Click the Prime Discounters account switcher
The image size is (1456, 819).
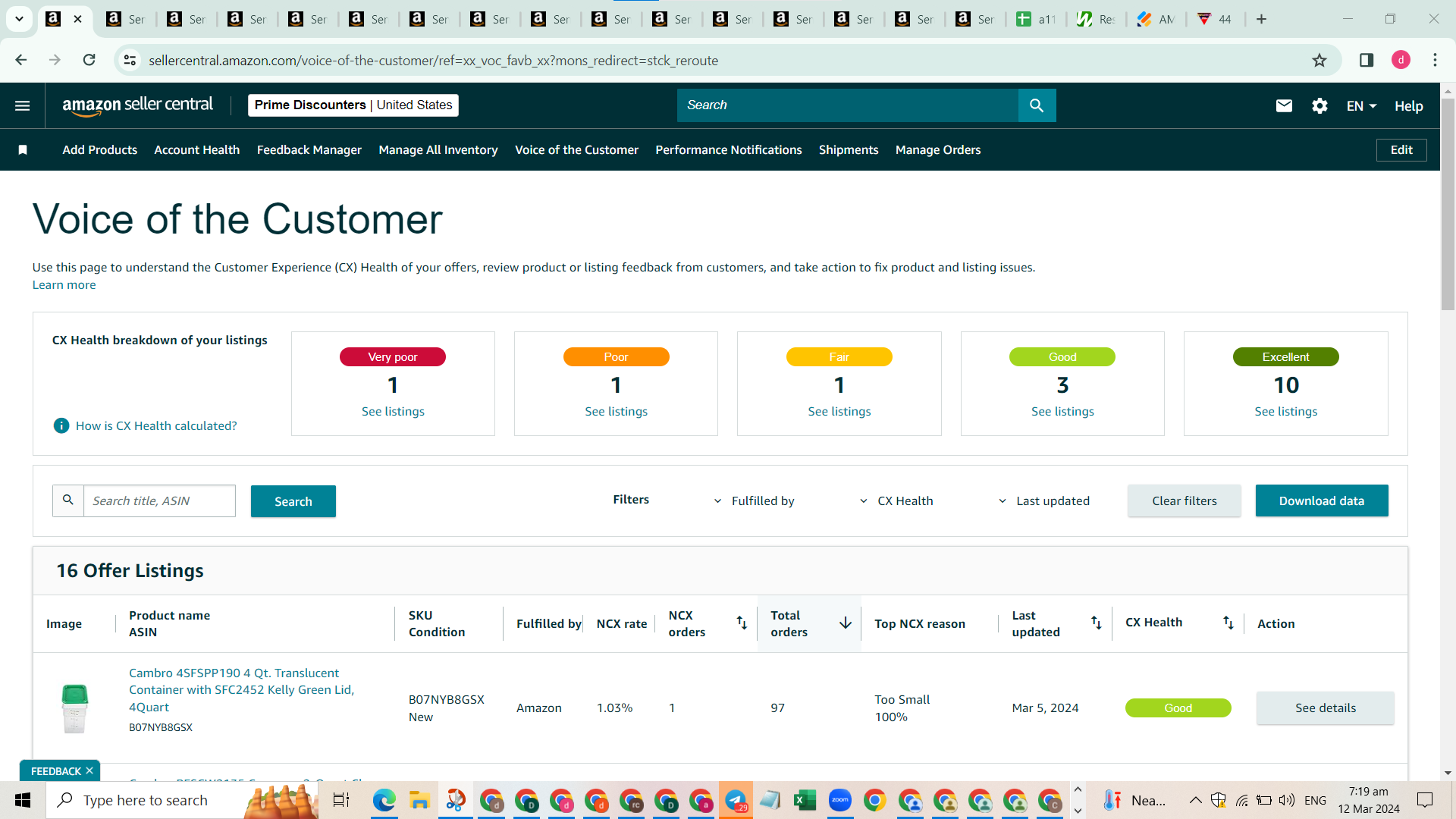353,105
